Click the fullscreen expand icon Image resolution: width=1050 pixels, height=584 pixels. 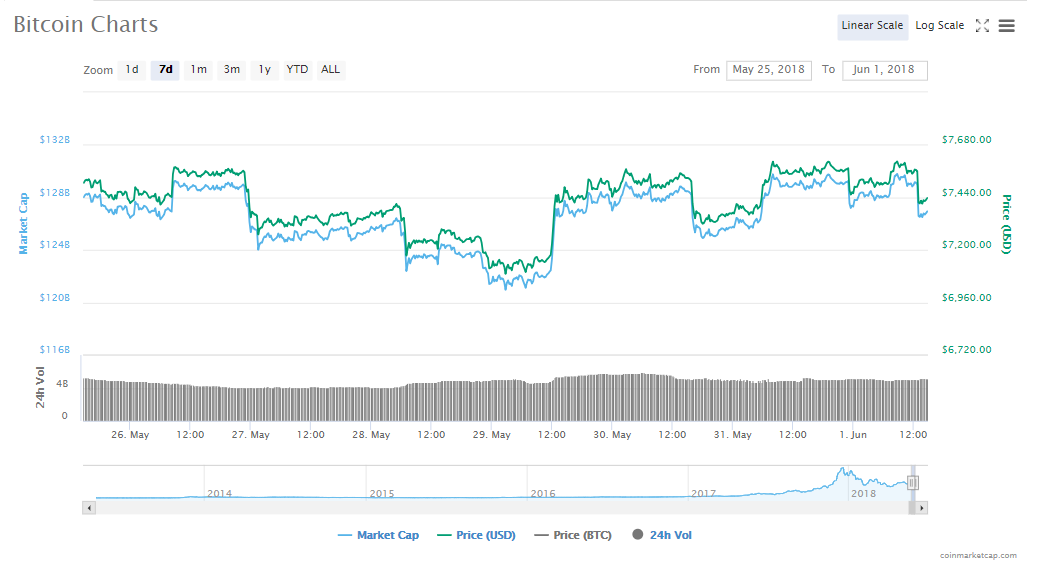(x=984, y=25)
